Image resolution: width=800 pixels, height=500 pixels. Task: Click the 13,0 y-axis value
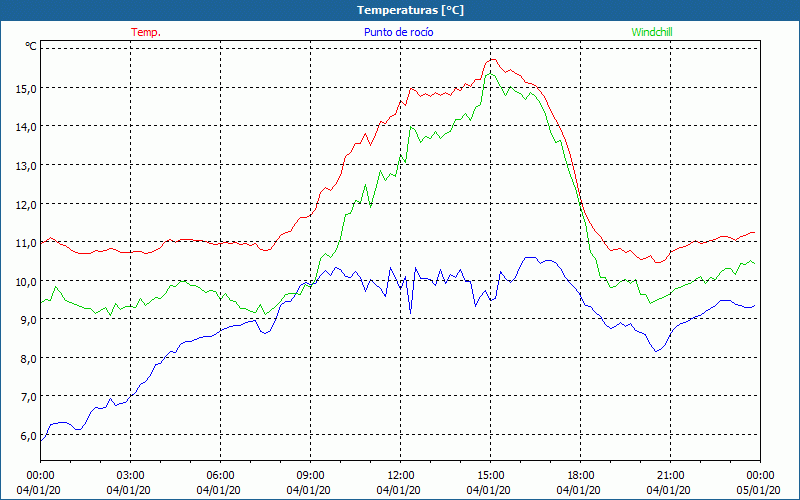tap(26, 166)
